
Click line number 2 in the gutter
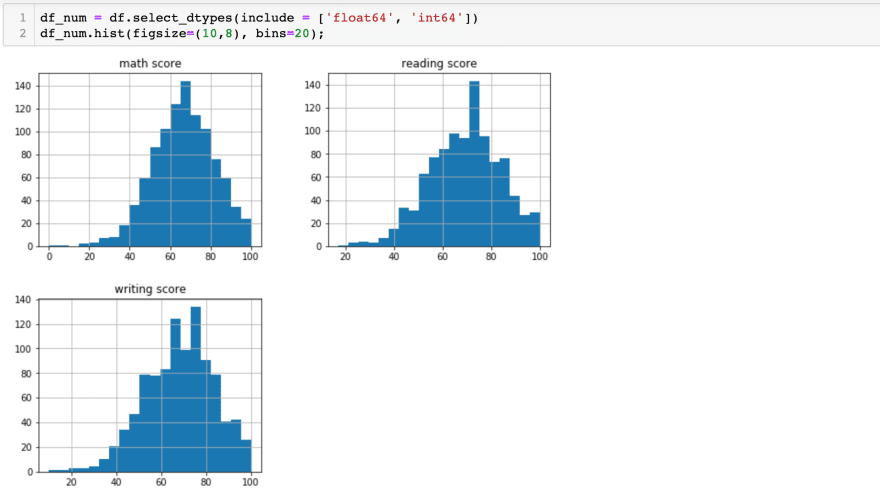22,34
